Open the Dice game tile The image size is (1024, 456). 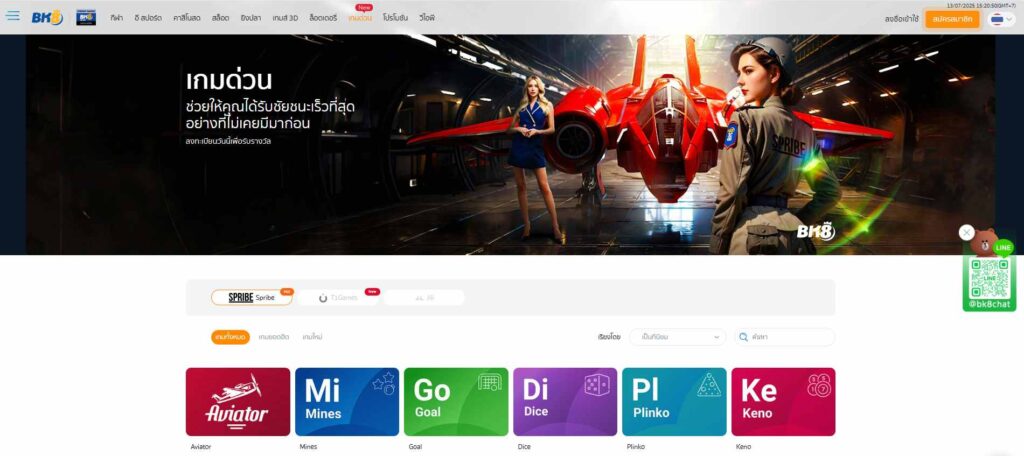565,402
